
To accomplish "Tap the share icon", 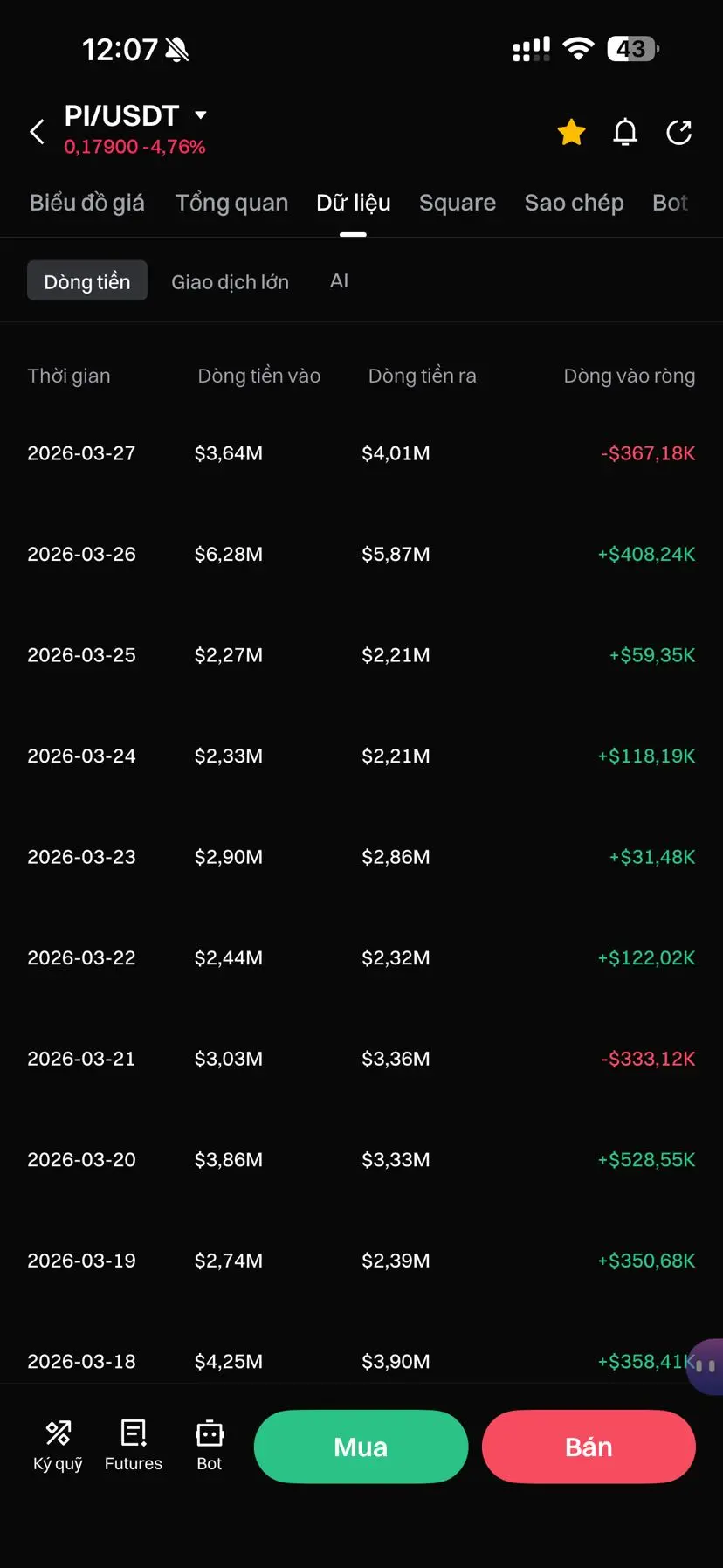I will (678, 132).
